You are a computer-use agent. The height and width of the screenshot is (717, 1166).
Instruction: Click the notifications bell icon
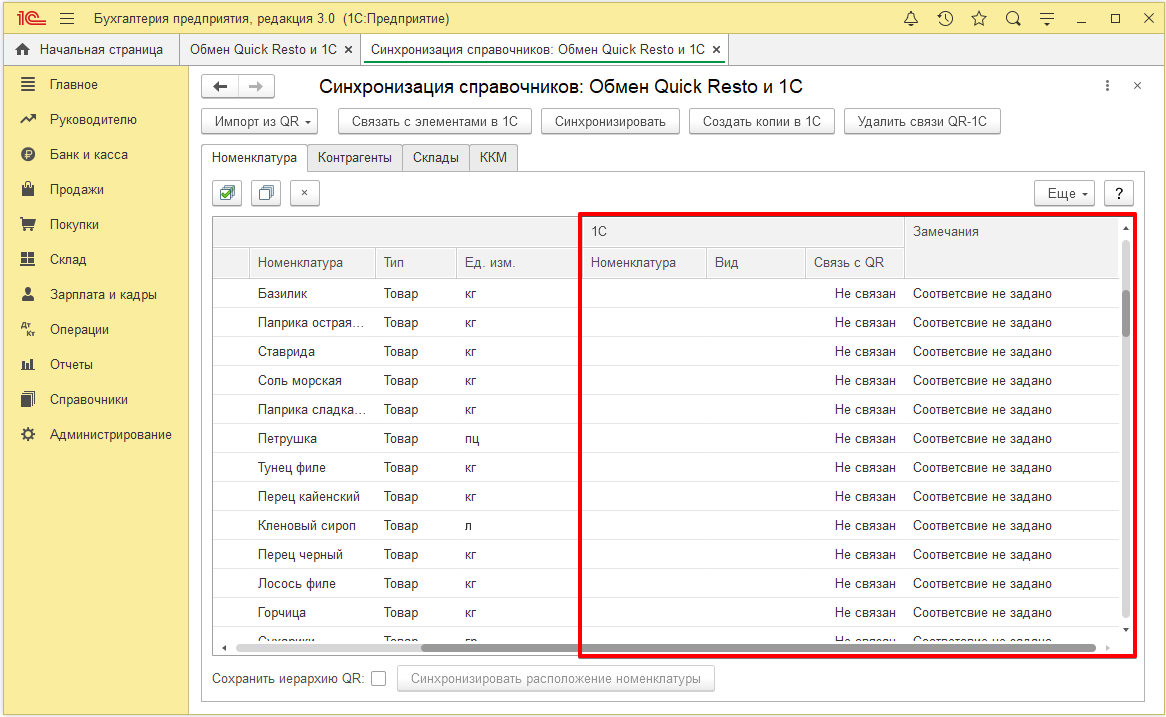point(911,19)
